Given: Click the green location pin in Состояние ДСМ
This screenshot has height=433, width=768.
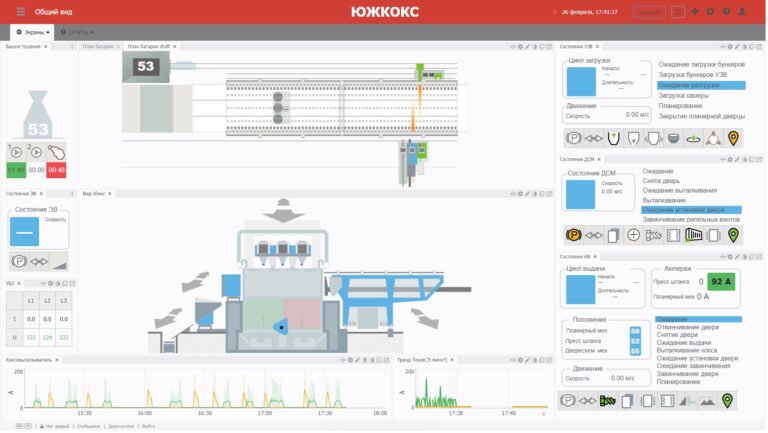Looking at the screenshot, I should pos(733,236).
